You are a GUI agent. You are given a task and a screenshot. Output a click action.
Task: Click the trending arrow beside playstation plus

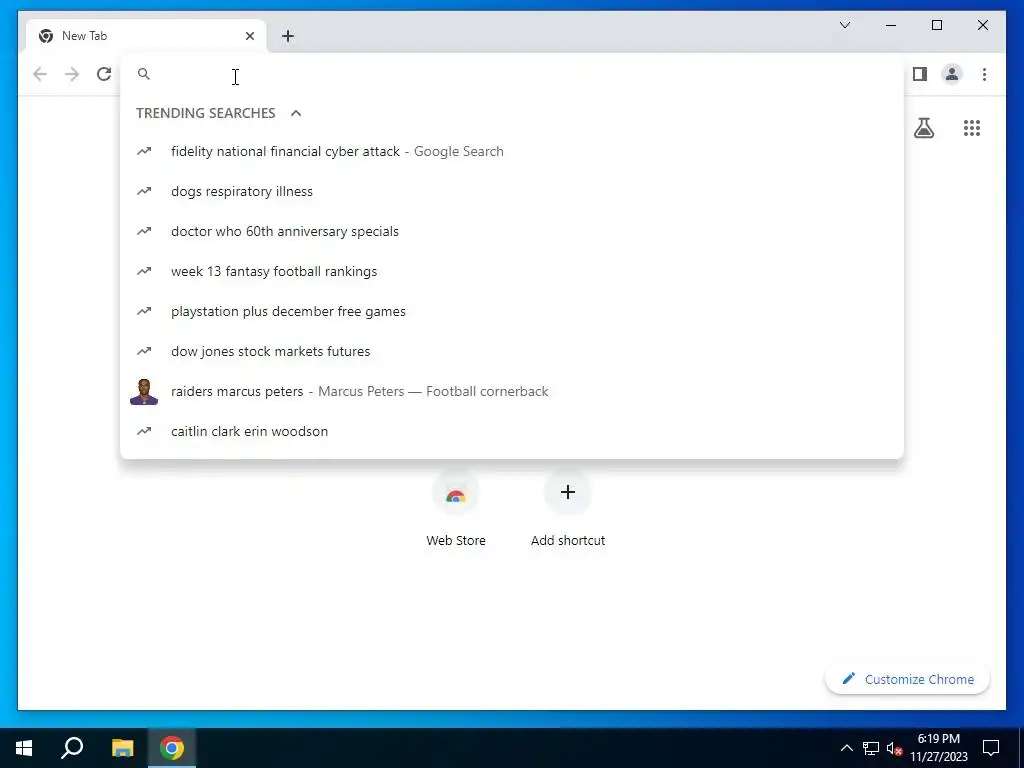(x=144, y=312)
